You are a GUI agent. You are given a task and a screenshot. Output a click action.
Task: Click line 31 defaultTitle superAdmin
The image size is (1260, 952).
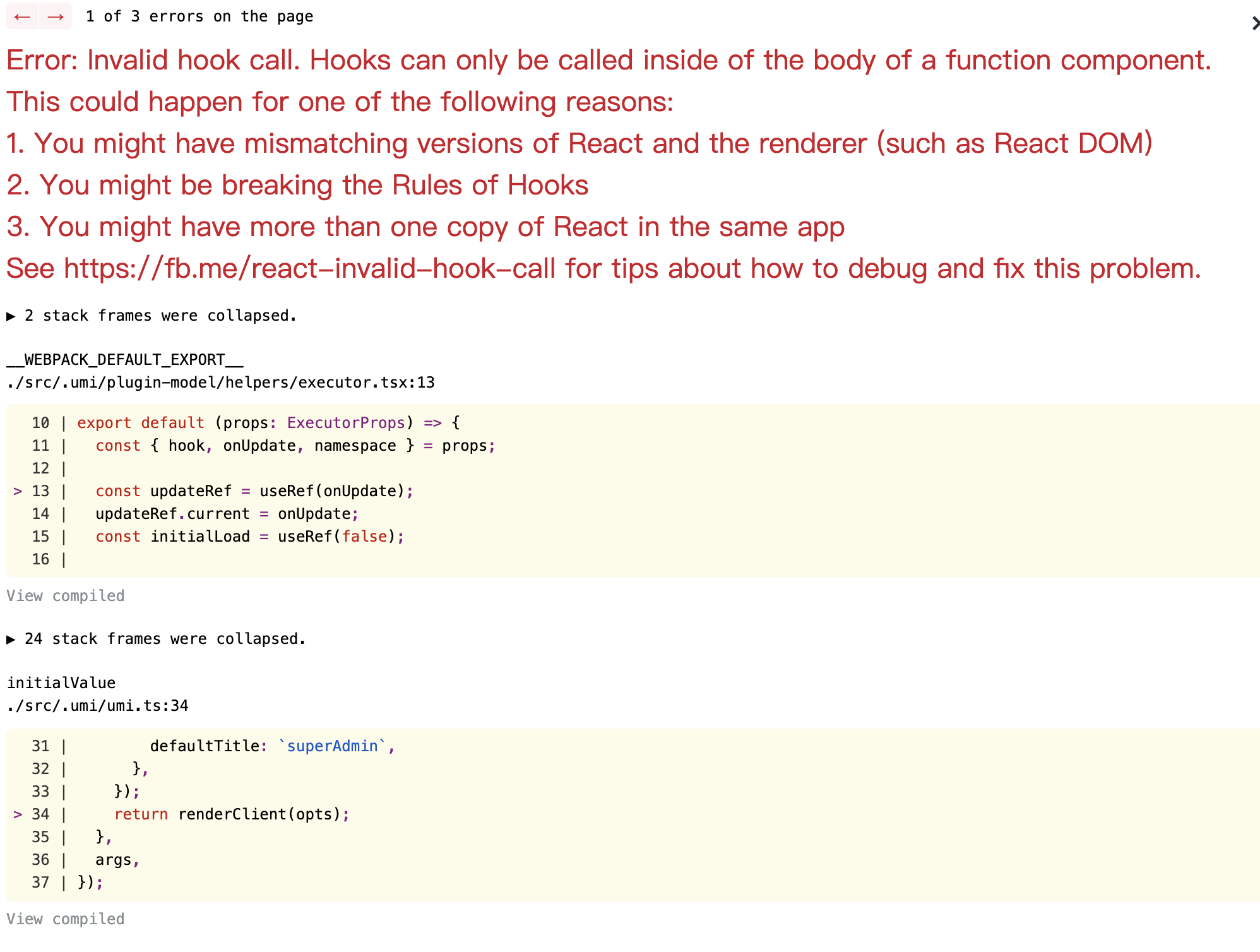click(x=272, y=746)
